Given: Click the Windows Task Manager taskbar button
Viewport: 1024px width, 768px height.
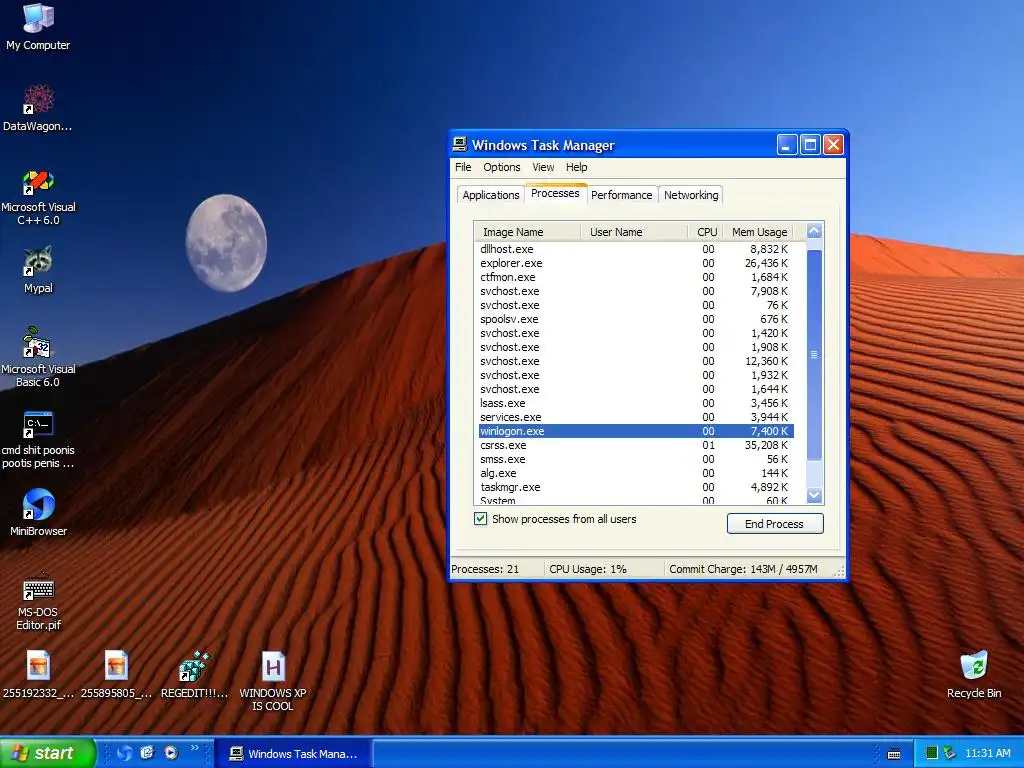Looking at the screenshot, I should click(293, 754).
